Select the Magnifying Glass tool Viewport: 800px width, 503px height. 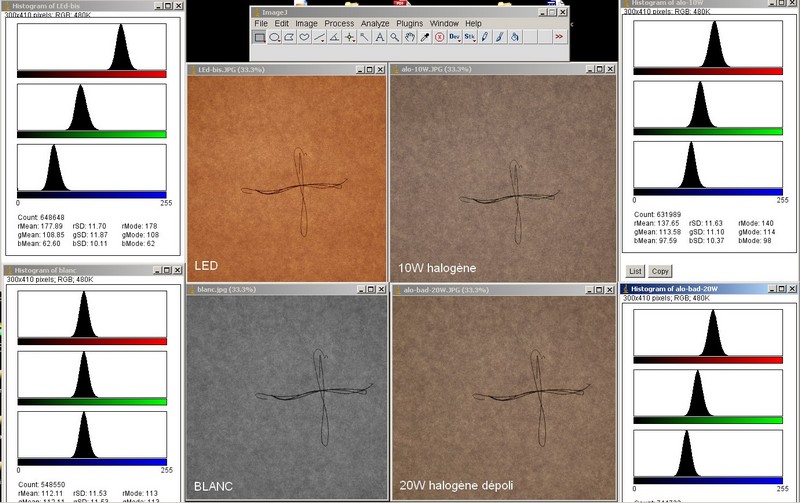click(395, 37)
